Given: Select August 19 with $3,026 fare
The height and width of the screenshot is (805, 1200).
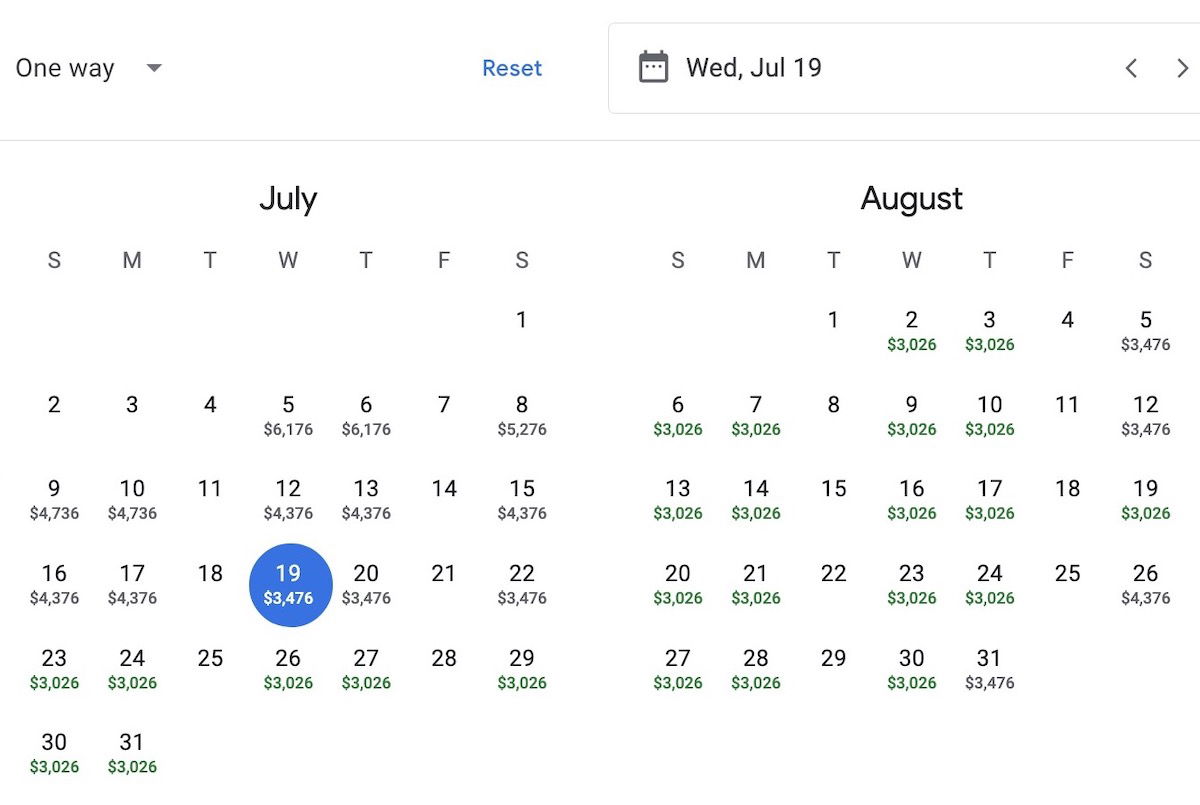Looking at the screenshot, I should click(1146, 499).
